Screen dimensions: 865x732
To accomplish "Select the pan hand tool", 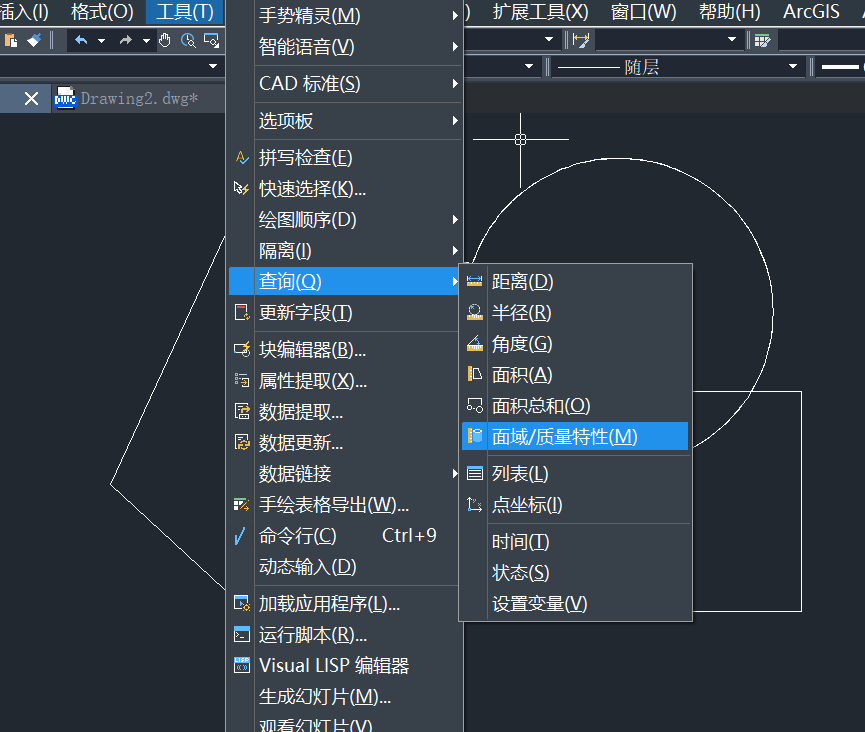I will pos(164,40).
